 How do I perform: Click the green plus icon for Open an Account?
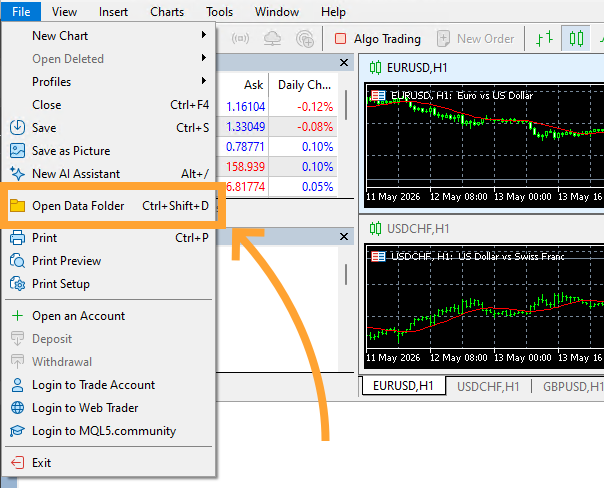coord(17,316)
